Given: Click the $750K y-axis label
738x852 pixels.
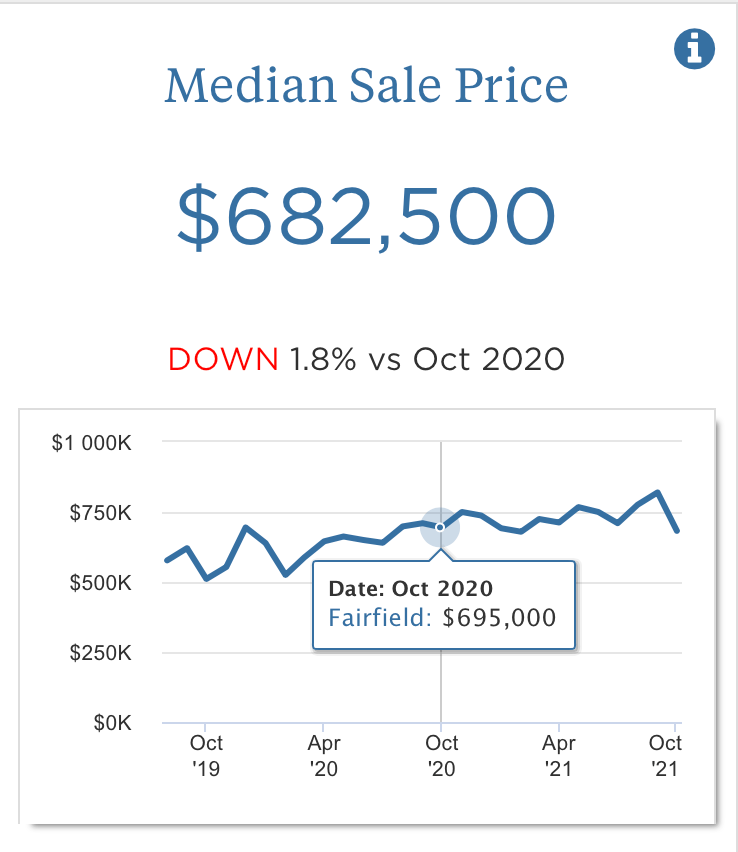Looking at the screenshot, I should [x=100, y=513].
